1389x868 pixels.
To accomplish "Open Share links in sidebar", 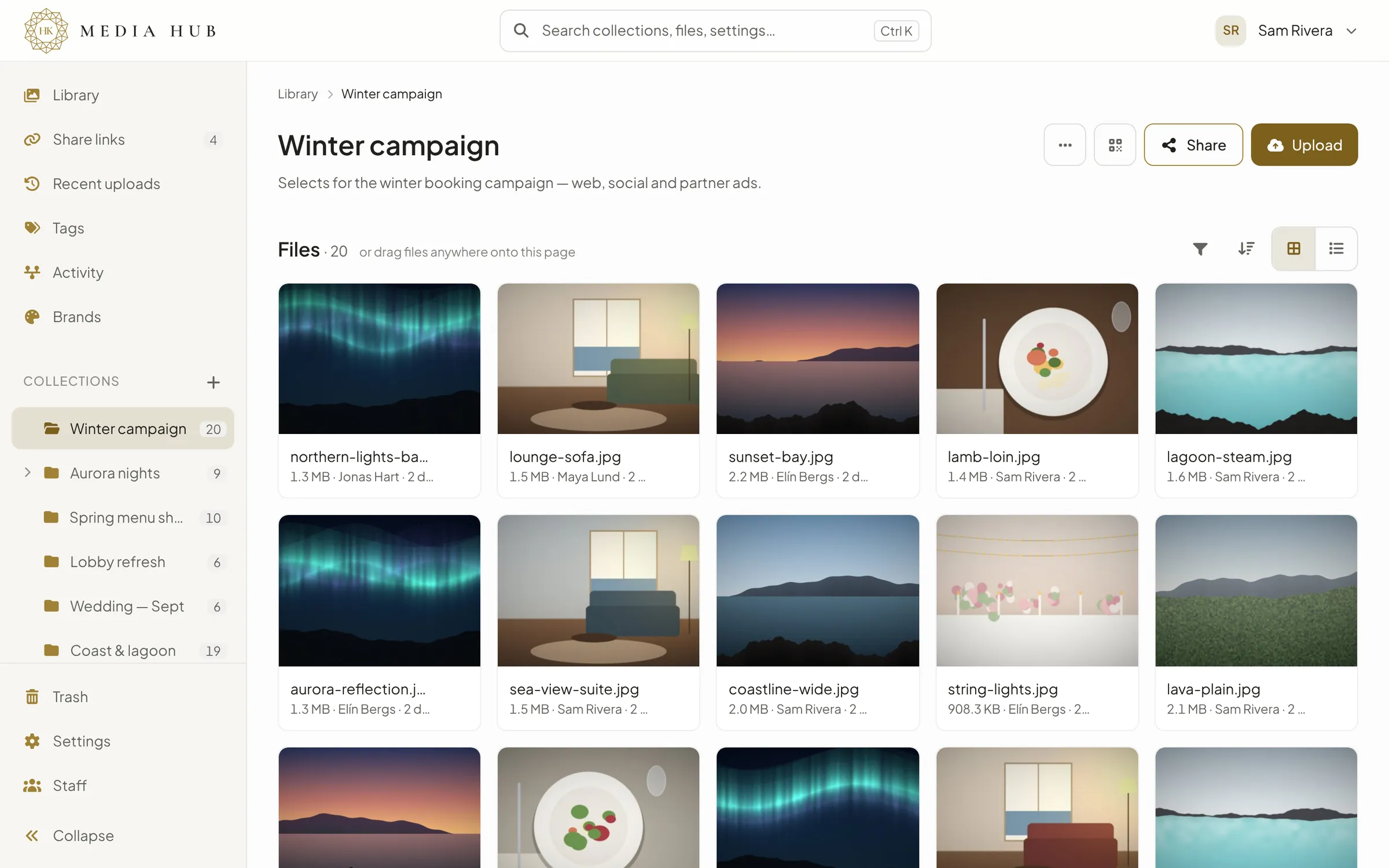I will [123, 139].
